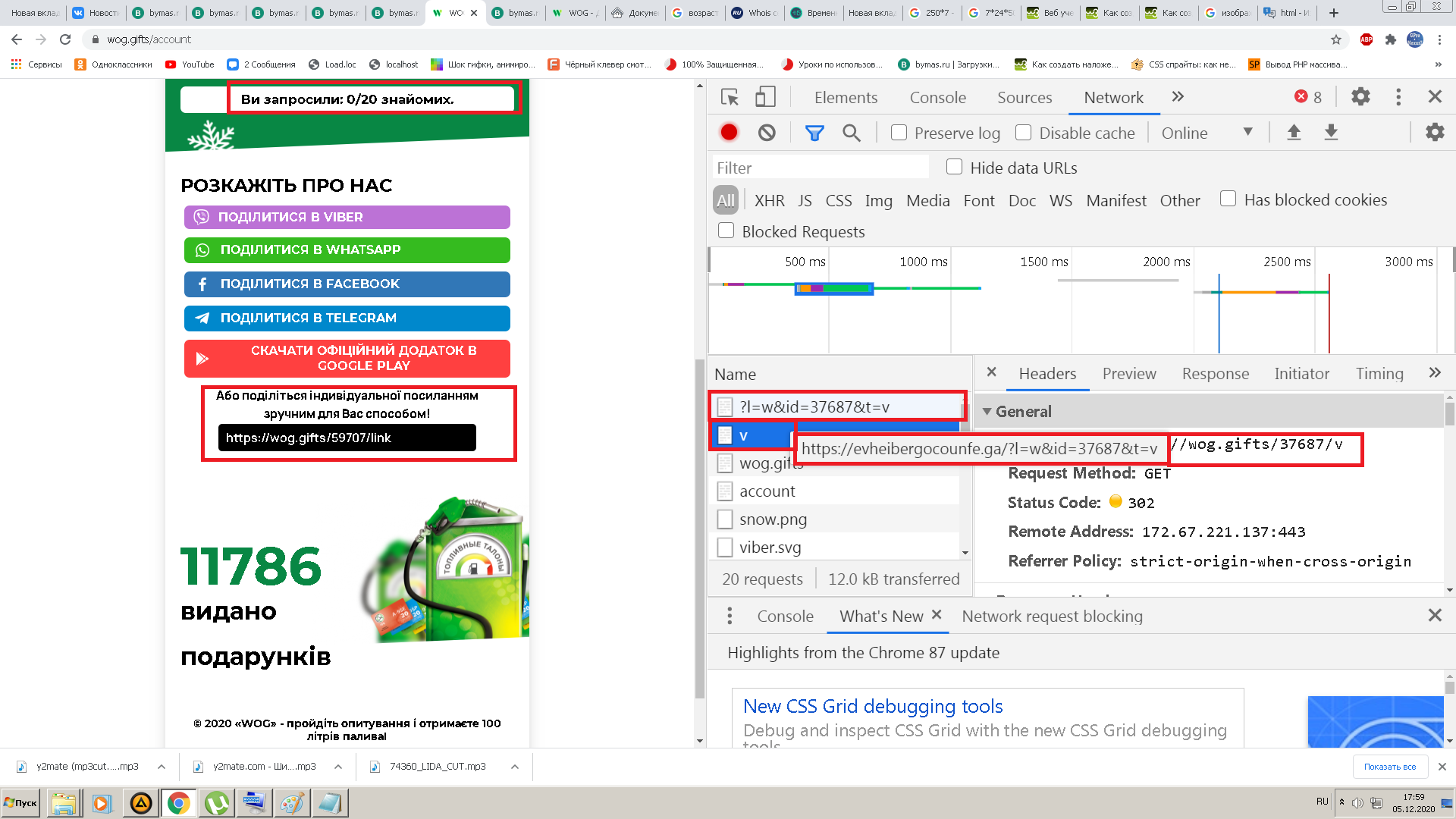
Task: Switch to the Elements tab
Action: coord(846,97)
